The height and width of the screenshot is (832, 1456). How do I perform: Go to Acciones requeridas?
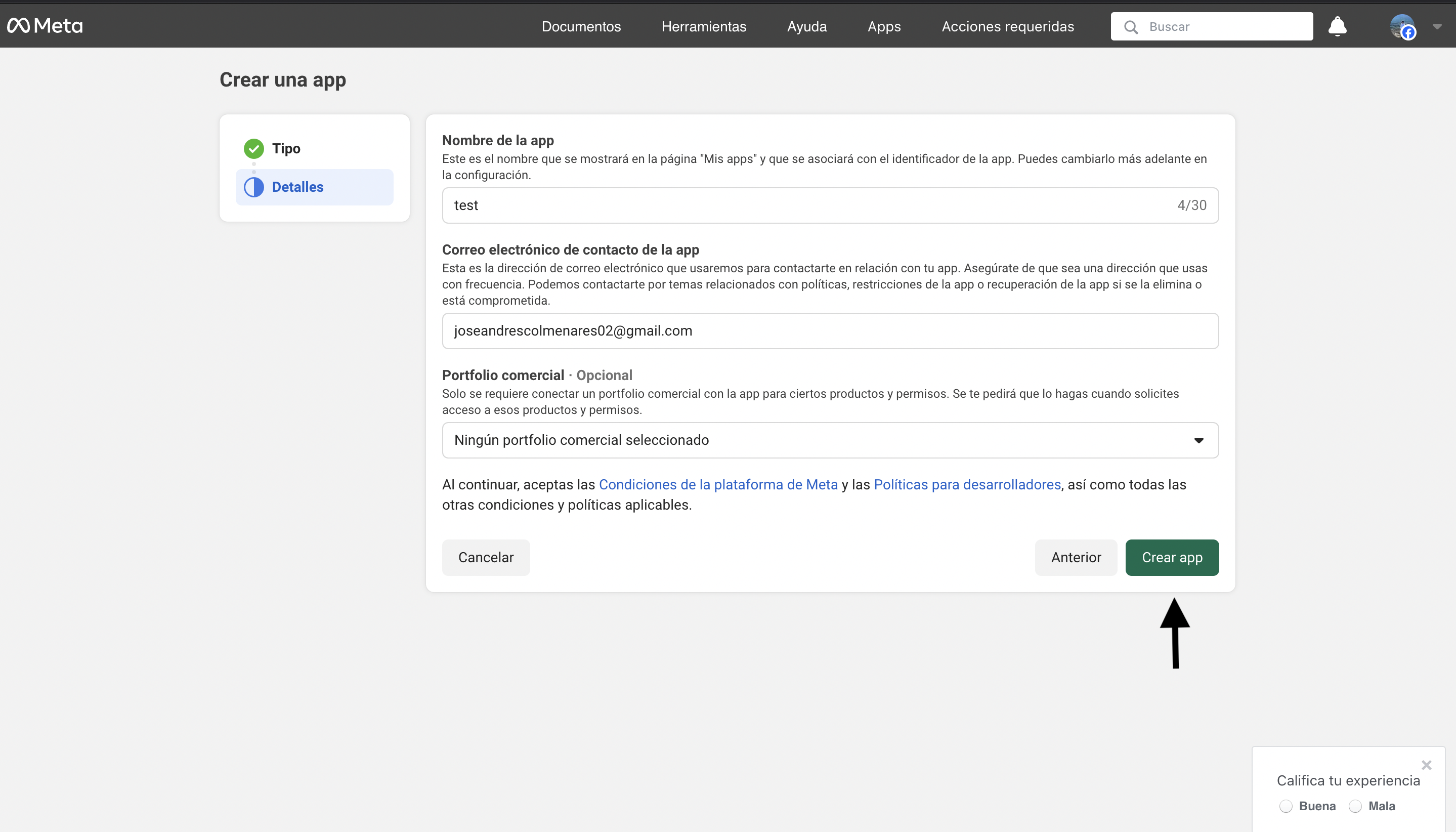(1008, 26)
